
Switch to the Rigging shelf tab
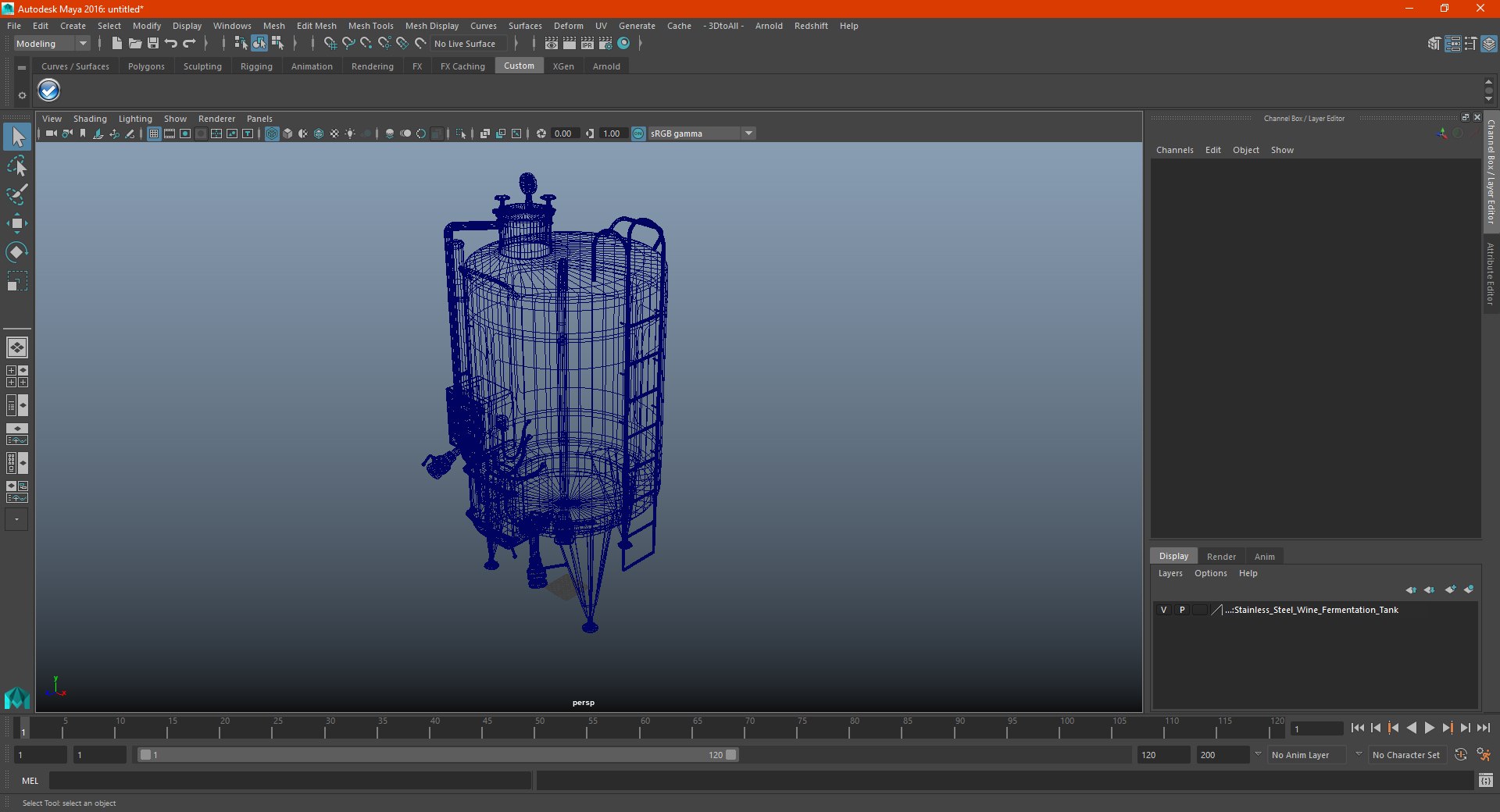(x=256, y=66)
